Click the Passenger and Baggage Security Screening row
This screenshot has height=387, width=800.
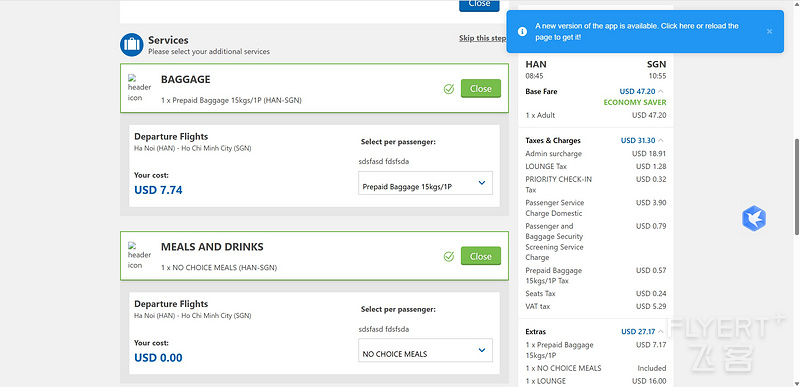pos(596,242)
